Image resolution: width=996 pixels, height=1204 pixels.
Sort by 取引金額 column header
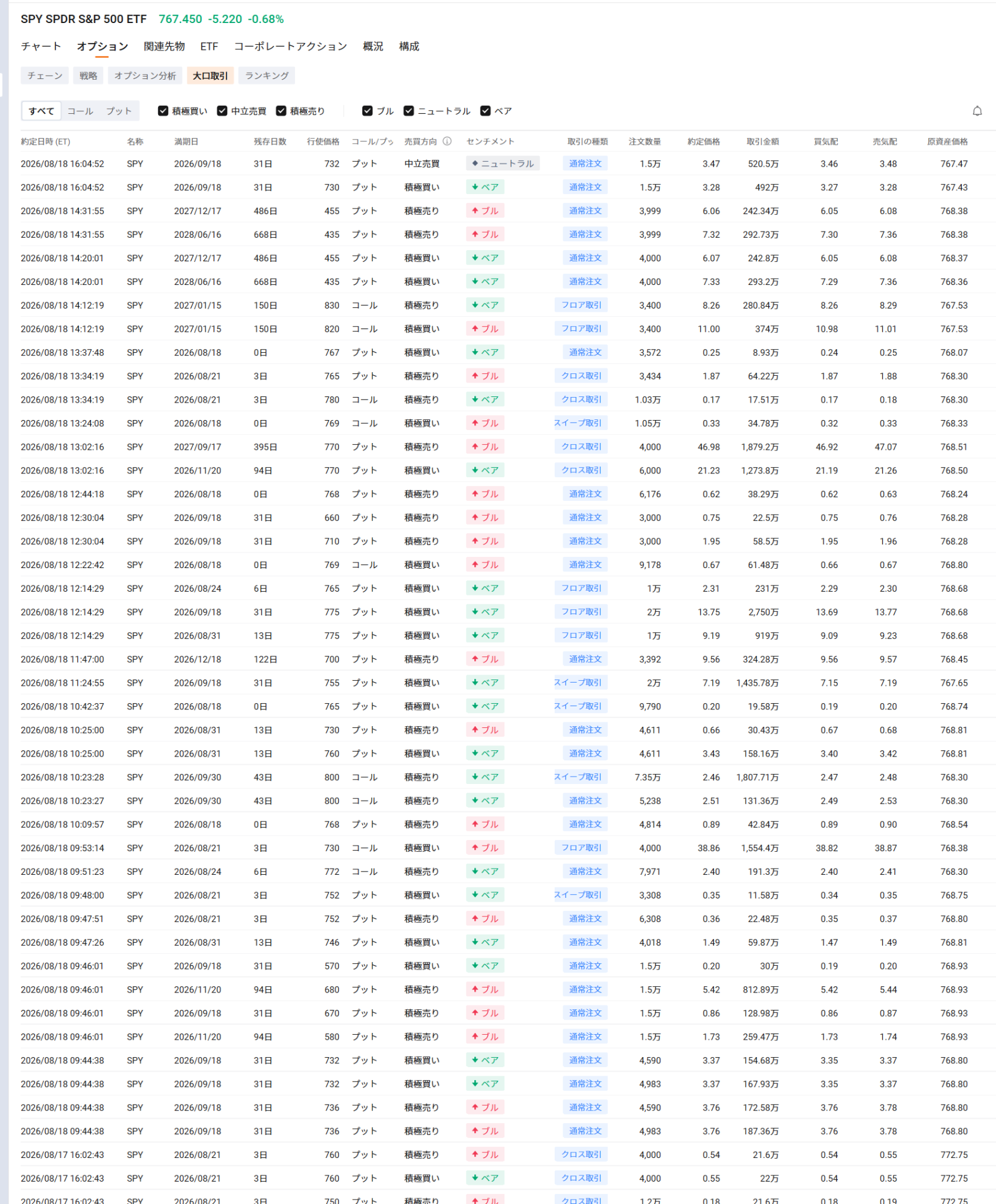[x=763, y=141]
